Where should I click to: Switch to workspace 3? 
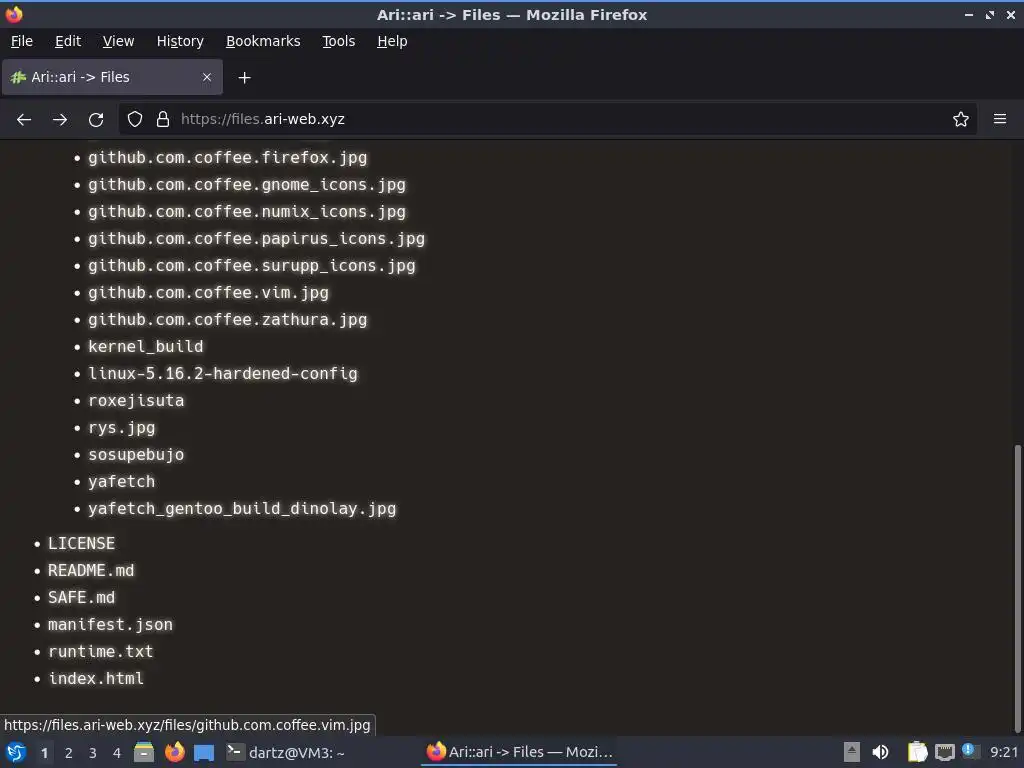[x=93, y=753]
